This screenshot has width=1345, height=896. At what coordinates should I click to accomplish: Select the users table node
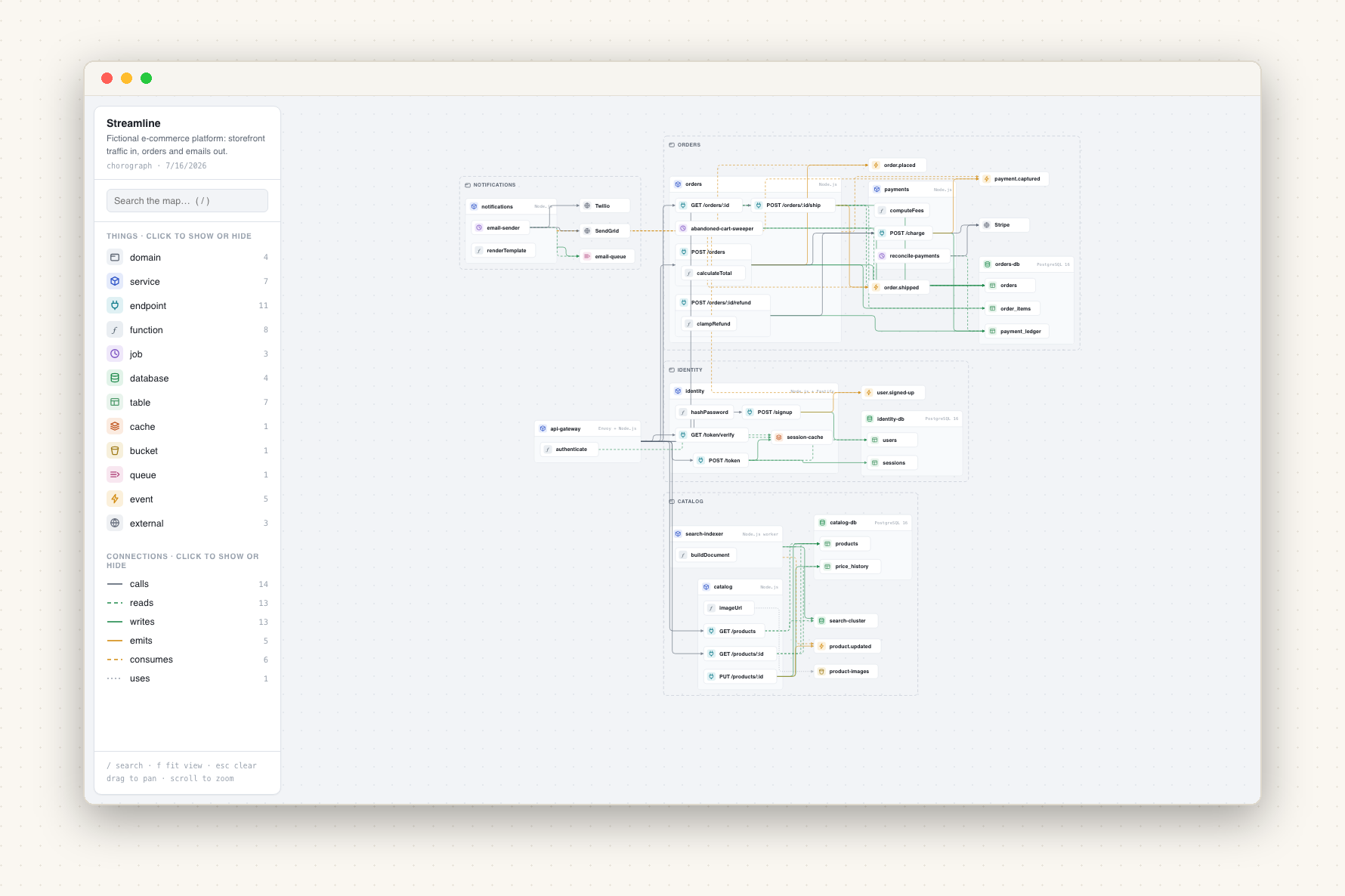[x=892, y=440]
